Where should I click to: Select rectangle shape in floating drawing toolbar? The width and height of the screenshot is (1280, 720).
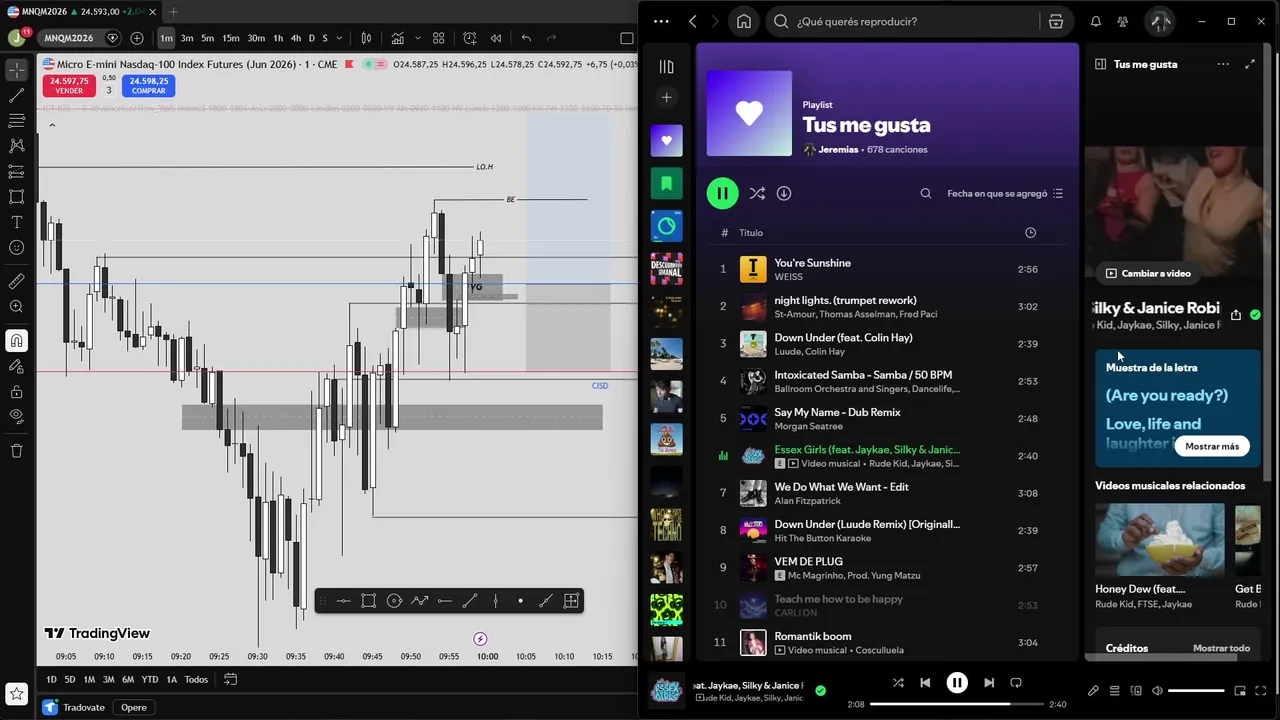[368, 601]
